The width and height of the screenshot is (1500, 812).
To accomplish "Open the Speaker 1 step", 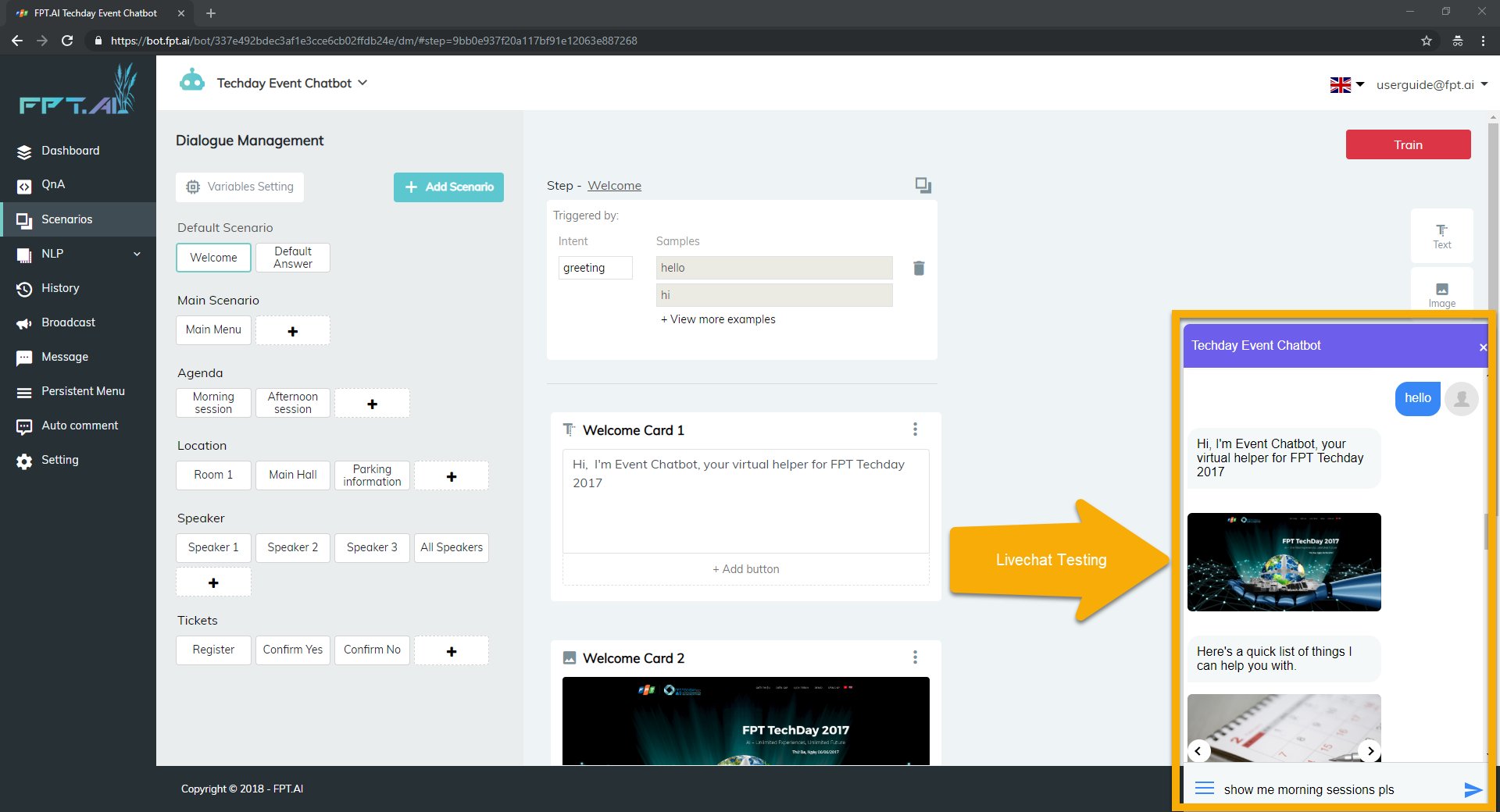I will pos(213,547).
